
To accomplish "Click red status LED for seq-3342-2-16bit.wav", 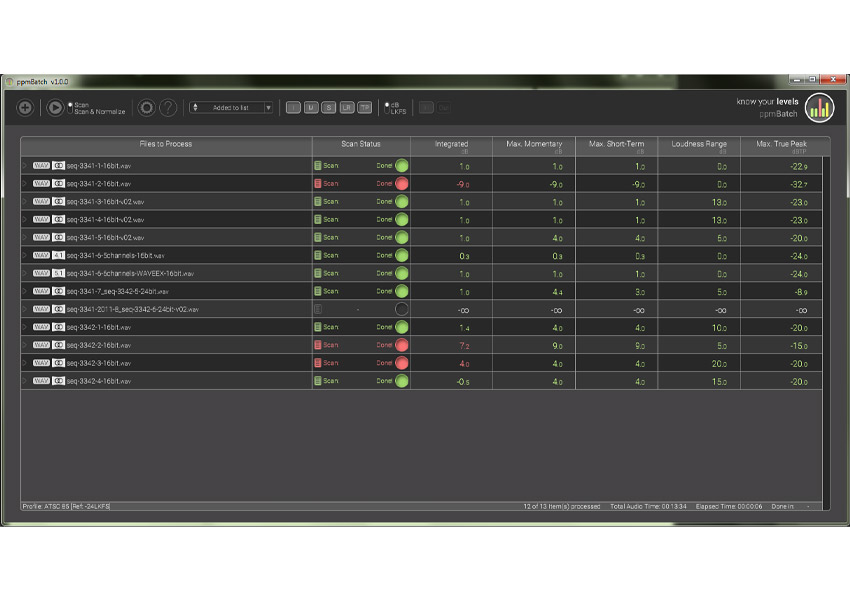I will 402,345.
